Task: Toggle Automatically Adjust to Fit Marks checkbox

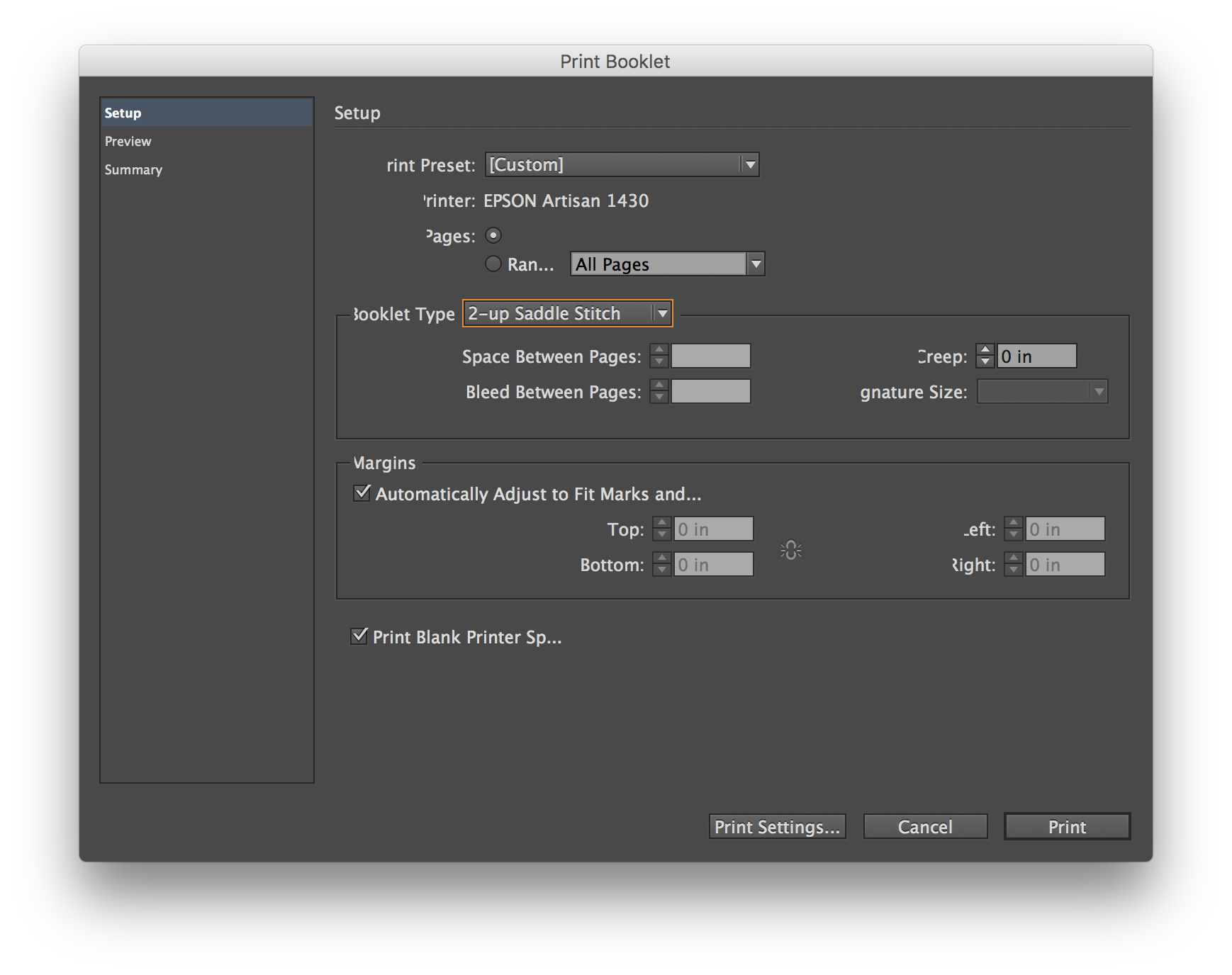Action: [x=362, y=493]
